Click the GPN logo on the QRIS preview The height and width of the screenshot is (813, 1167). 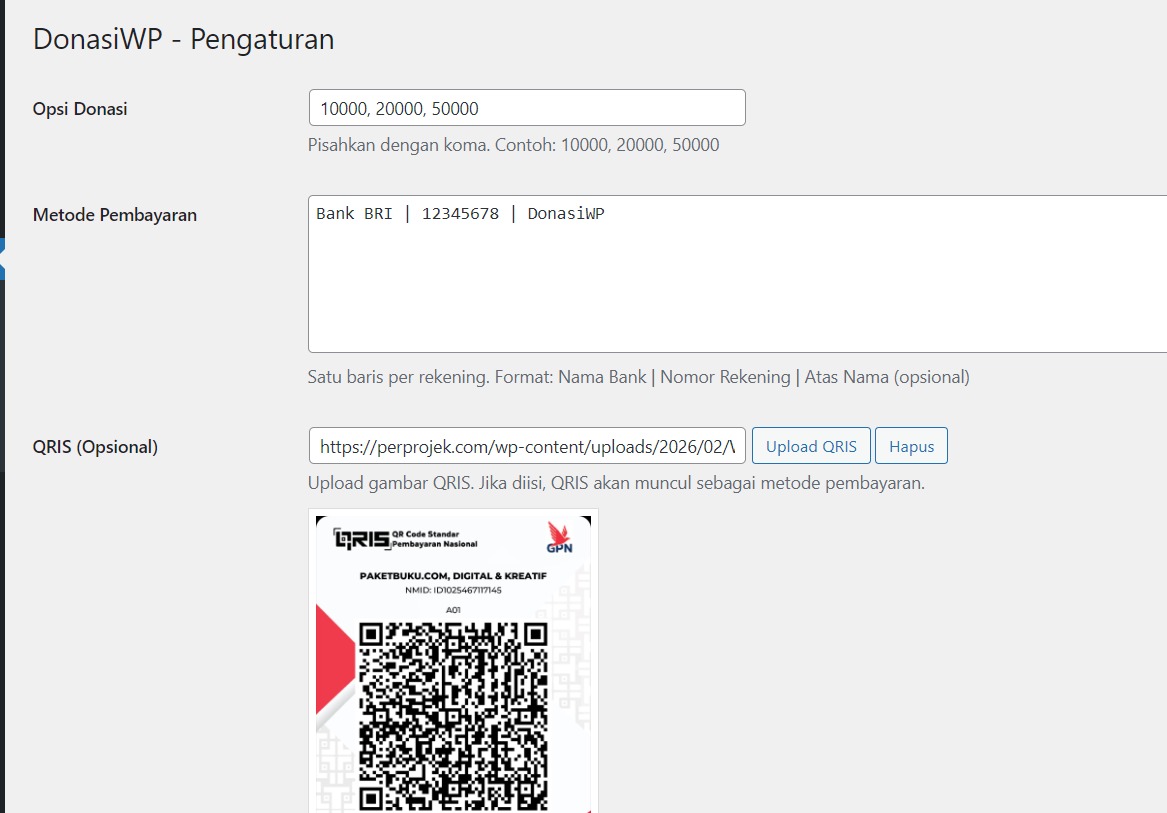[x=558, y=548]
